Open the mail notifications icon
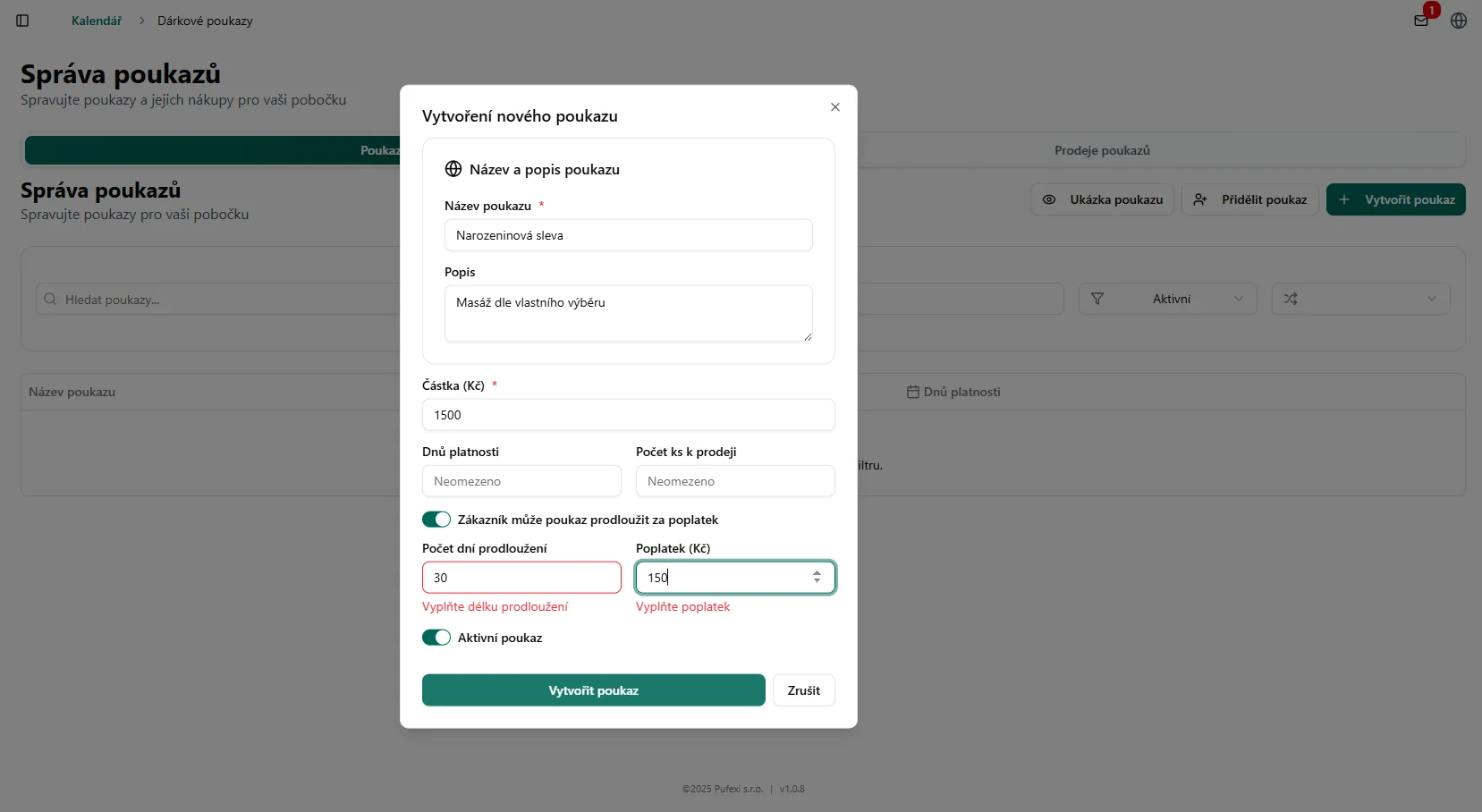 tap(1421, 21)
